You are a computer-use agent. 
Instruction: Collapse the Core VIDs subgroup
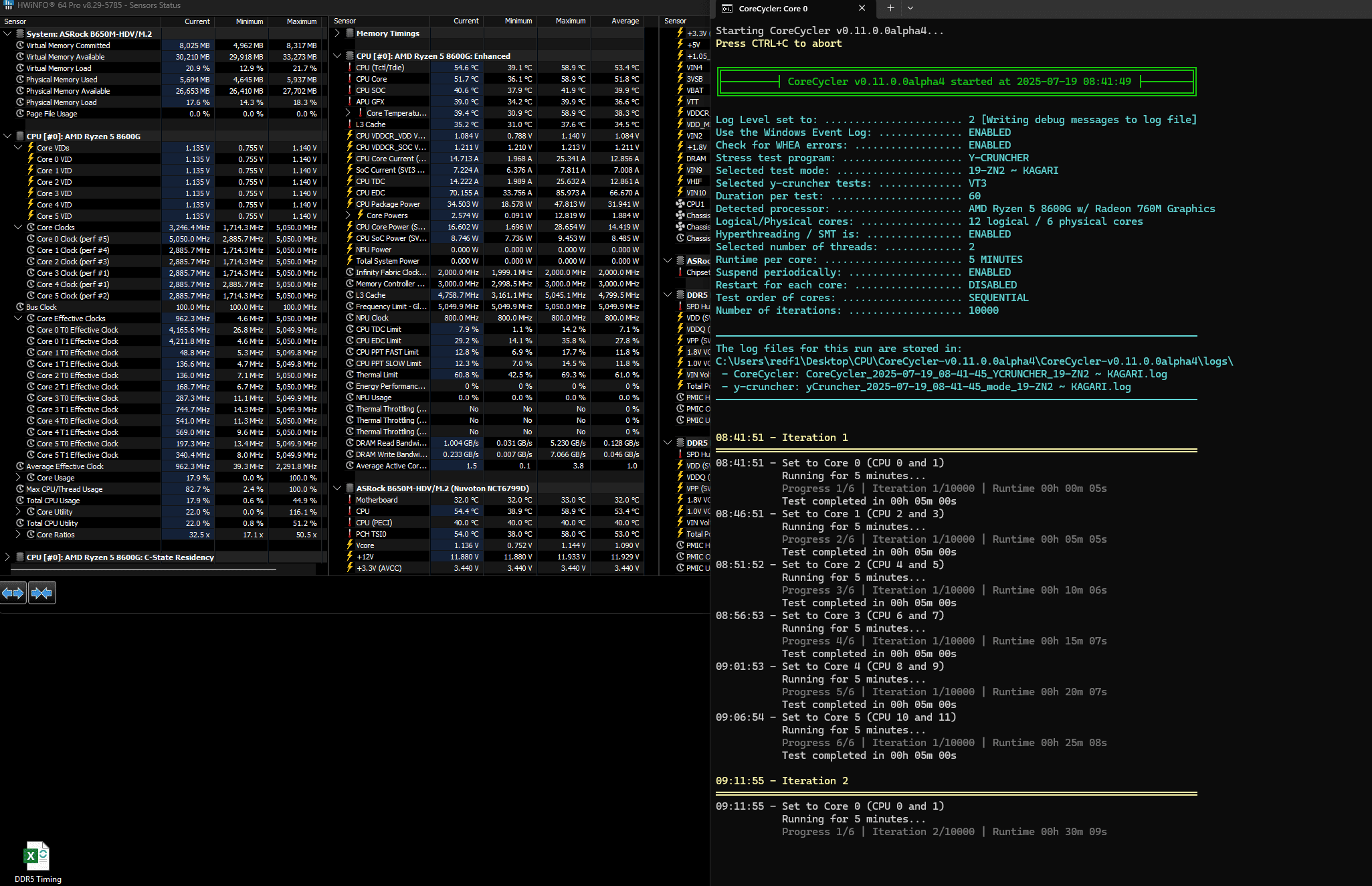(18, 147)
